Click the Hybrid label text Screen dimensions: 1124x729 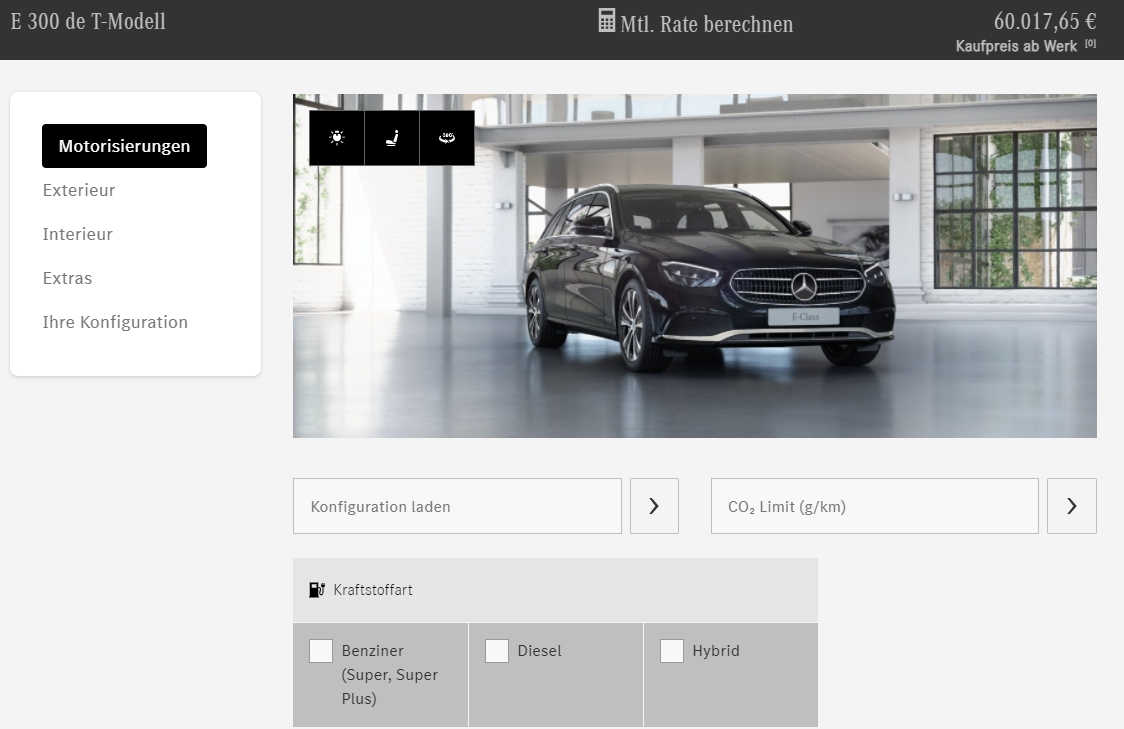tap(715, 651)
